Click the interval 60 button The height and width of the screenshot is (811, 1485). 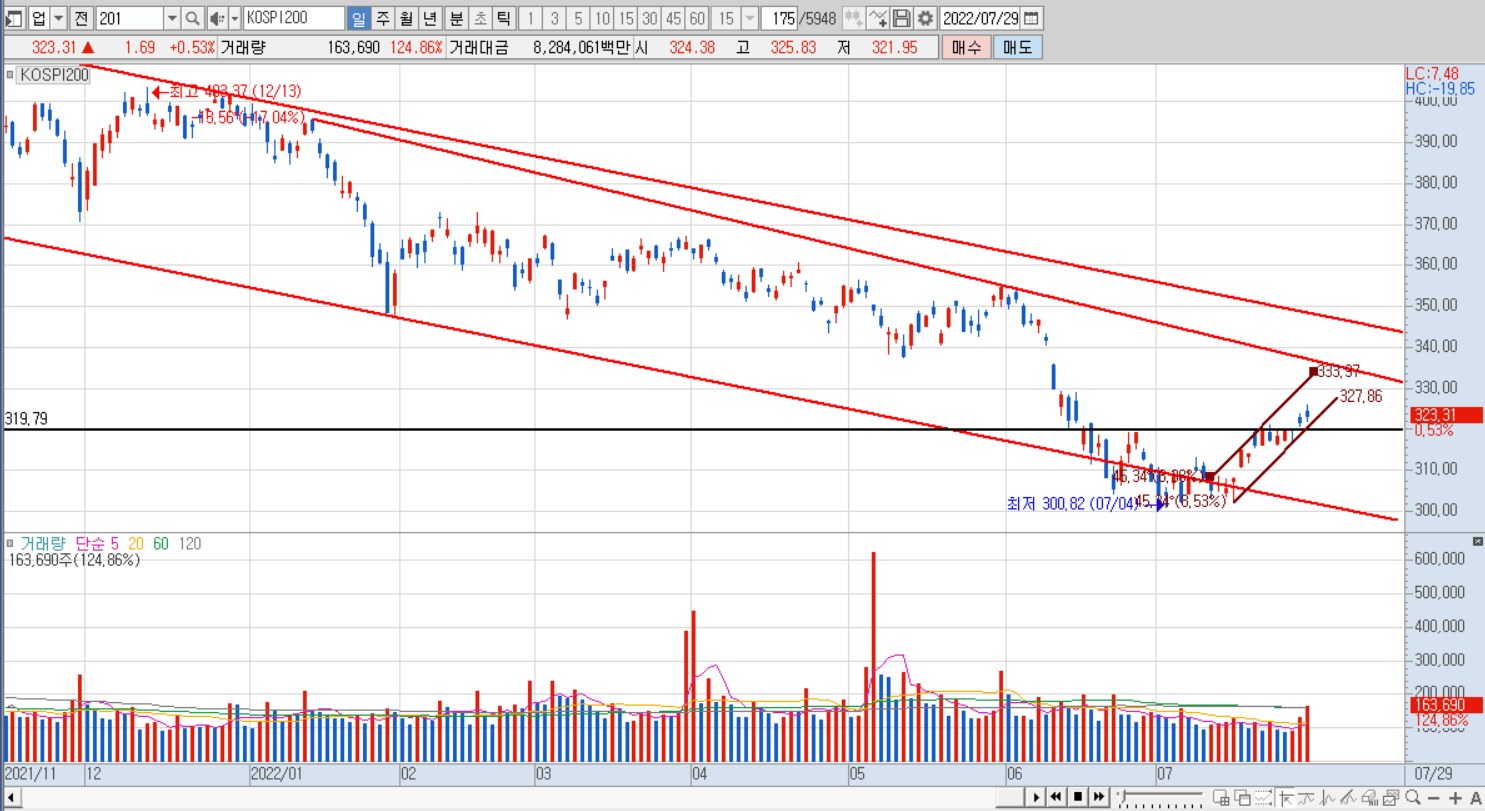click(697, 18)
